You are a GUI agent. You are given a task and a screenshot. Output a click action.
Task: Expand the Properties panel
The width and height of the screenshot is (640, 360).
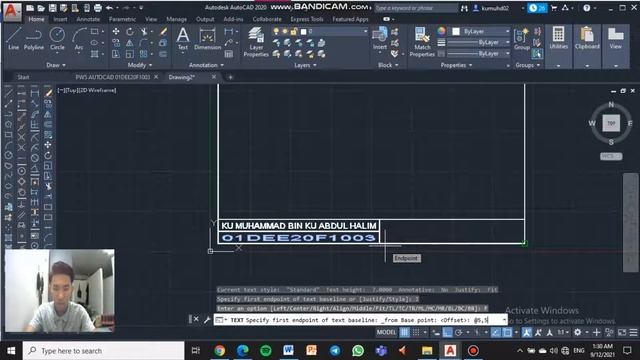[456, 65]
